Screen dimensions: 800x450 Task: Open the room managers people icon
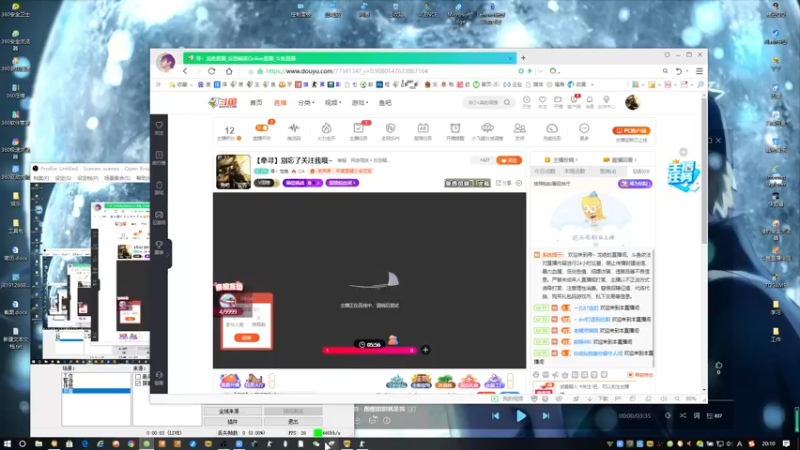pos(519,128)
